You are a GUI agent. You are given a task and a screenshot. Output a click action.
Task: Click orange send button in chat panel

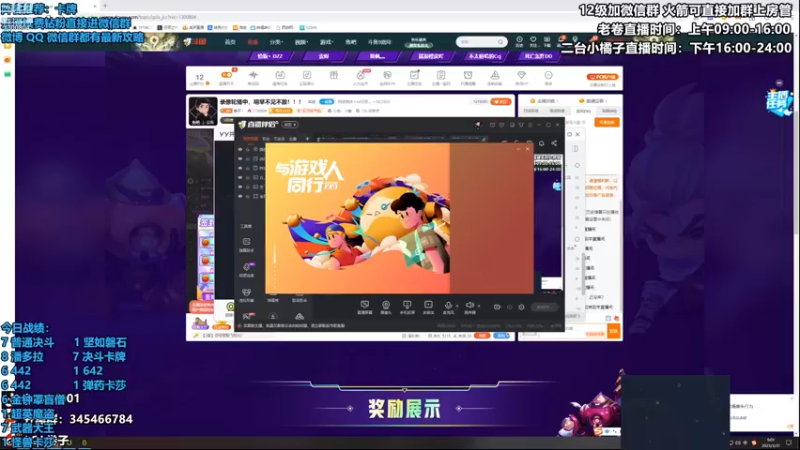point(613,331)
